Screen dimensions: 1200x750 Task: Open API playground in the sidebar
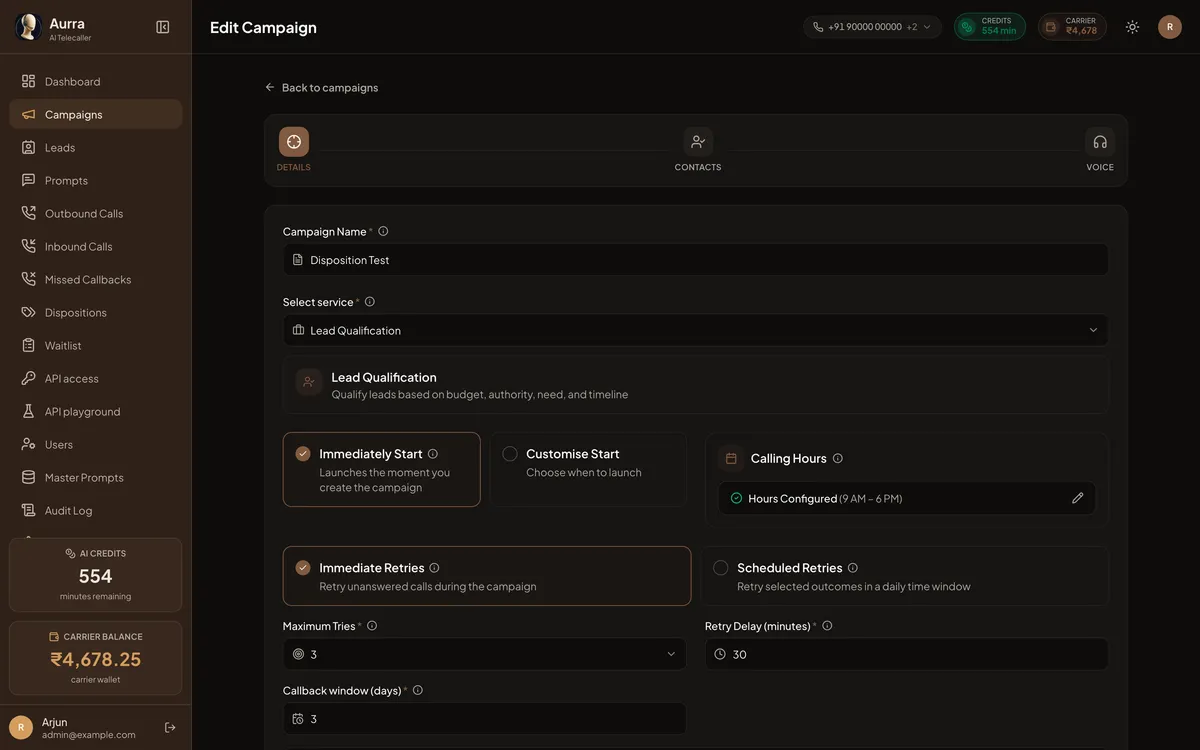click(x=96, y=411)
